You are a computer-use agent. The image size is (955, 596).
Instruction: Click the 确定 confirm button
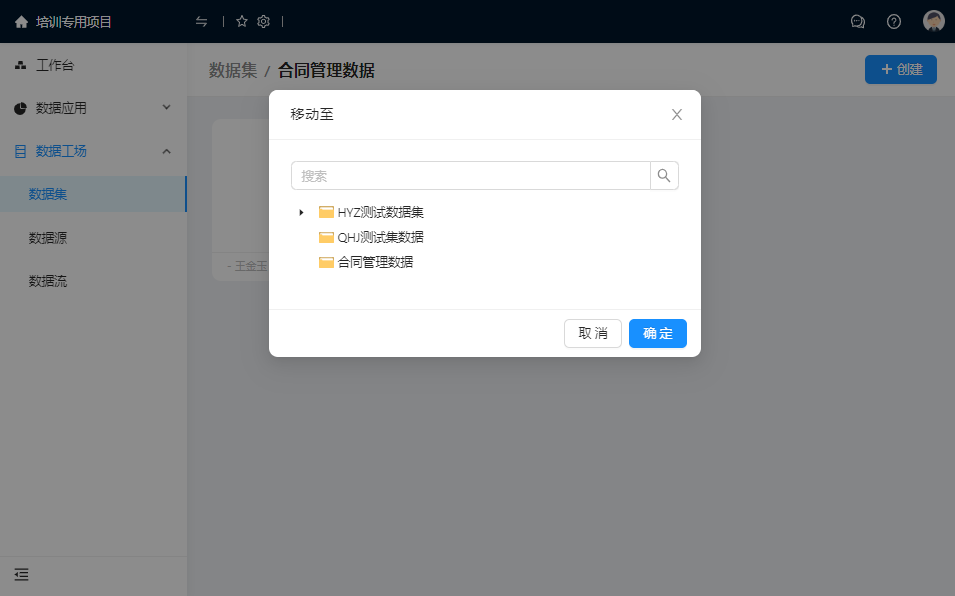pyautogui.click(x=657, y=333)
